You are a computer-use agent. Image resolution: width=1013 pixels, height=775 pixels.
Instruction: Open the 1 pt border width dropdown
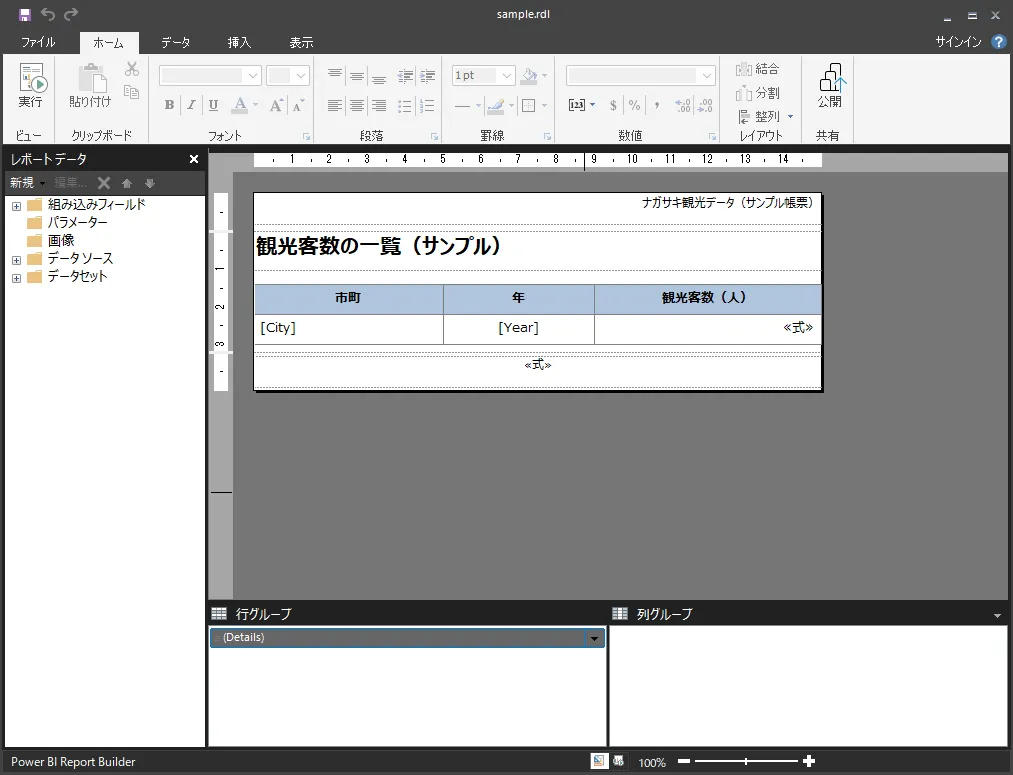pos(506,76)
